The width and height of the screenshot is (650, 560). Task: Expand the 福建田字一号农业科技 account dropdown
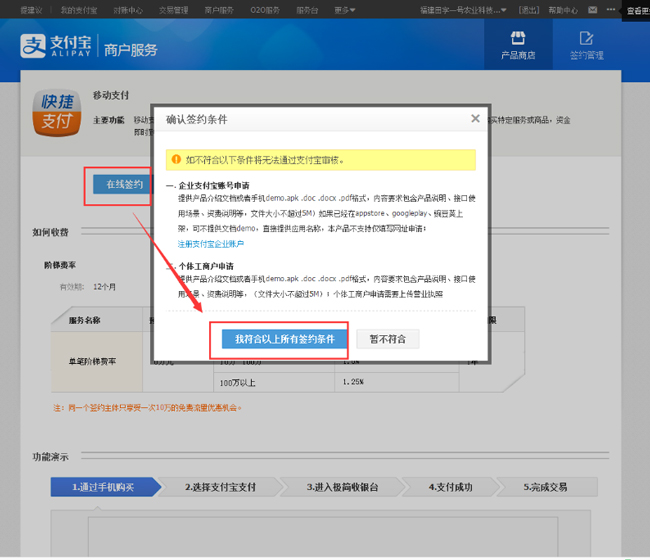click(x=463, y=10)
